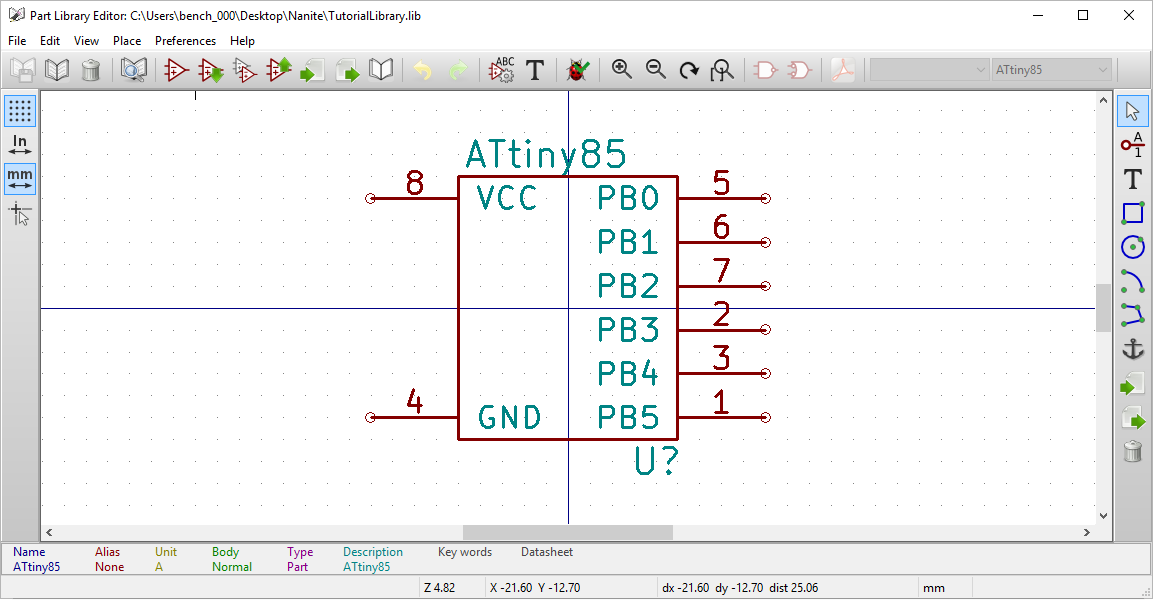The height and width of the screenshot is (600, 1153).
Task: Open the Place menu
Action: (x=126, y=41)
